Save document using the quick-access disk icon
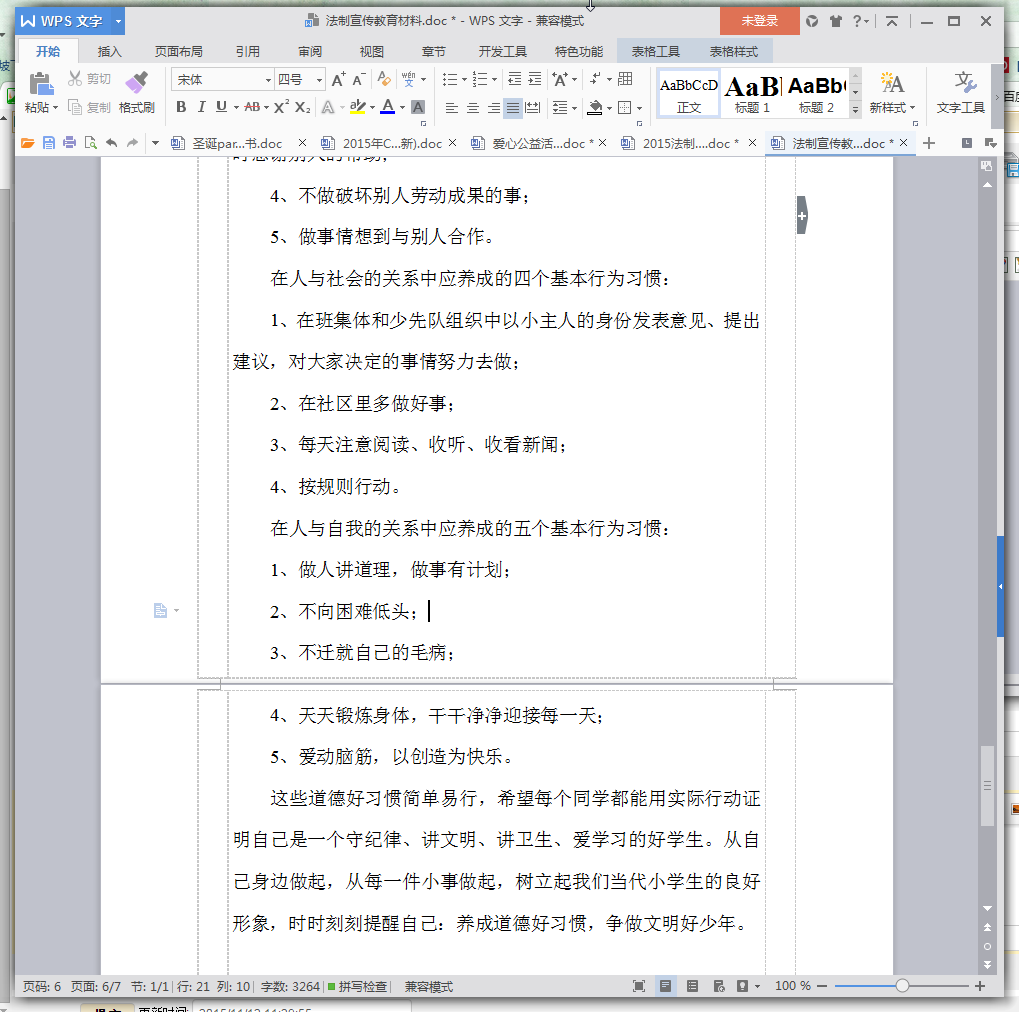This screenshot has height=1012, width=1019. point(49,143)
